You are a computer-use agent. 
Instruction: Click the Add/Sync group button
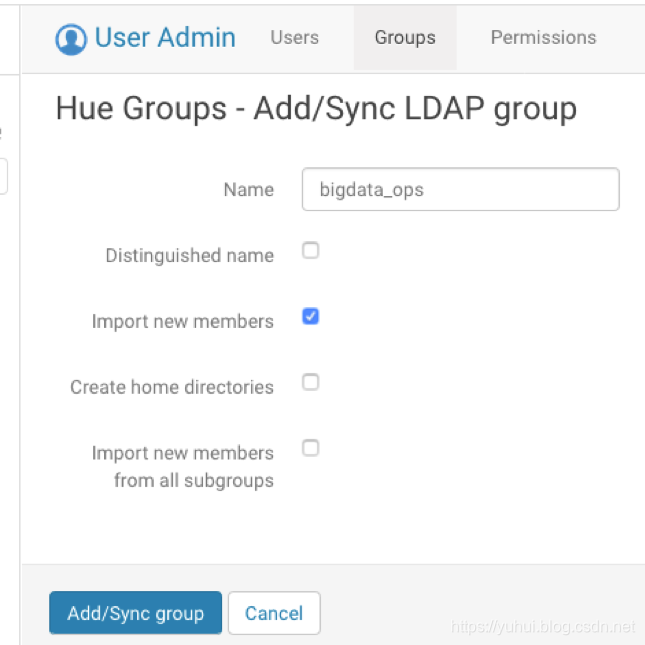click(x=135, y=613)
